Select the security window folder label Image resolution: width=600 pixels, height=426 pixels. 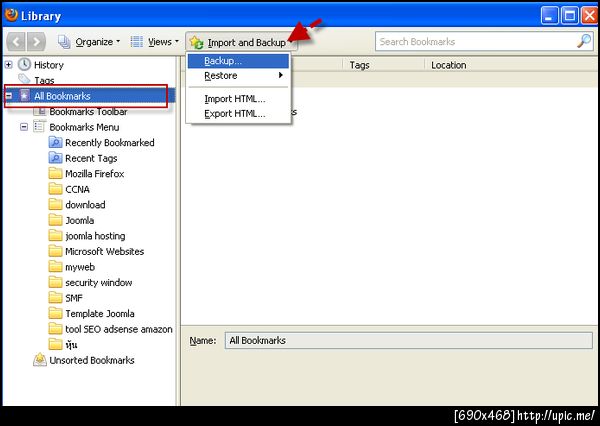point(99,283)
